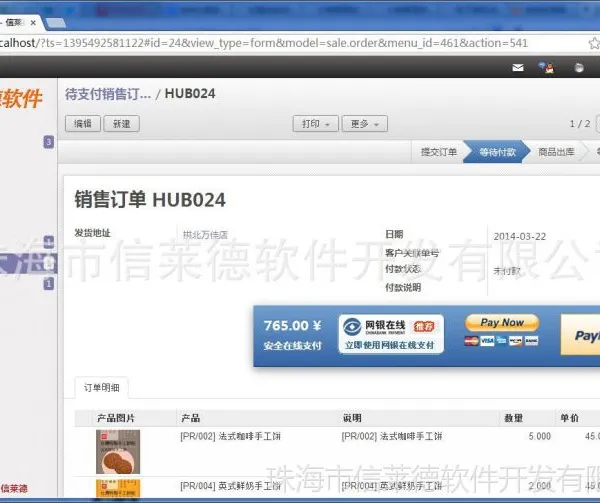
Task: Bookmark page with the star icon
Action: click(594, 43)
